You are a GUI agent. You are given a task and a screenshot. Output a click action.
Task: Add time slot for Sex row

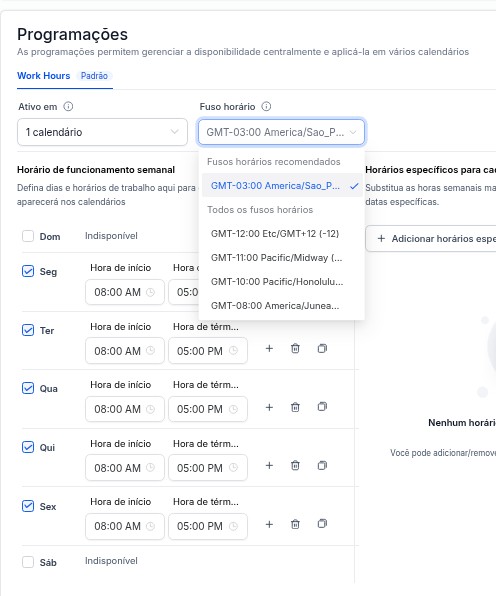pos(269,525)
